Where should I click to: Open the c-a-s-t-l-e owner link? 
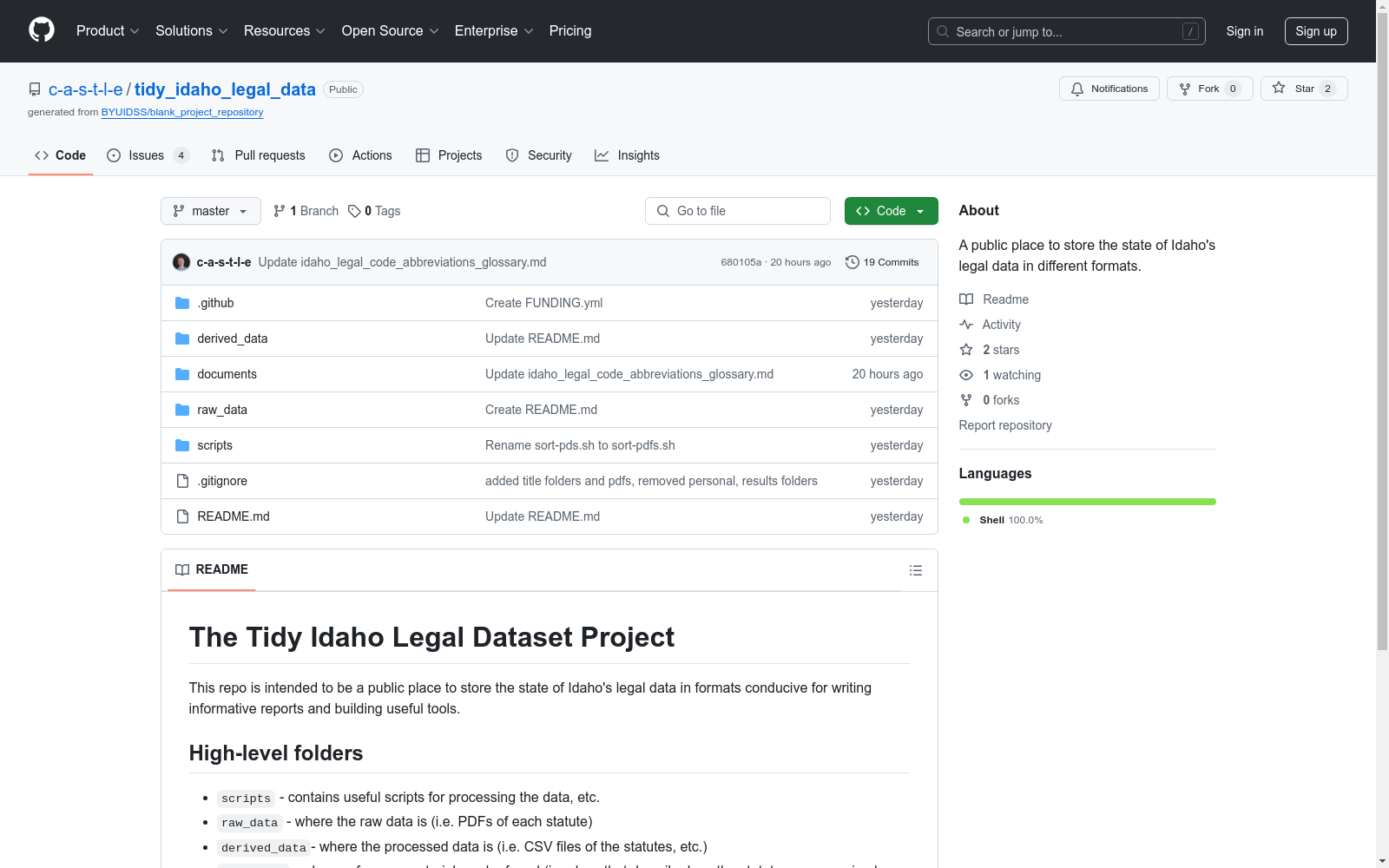pos(86,89)
